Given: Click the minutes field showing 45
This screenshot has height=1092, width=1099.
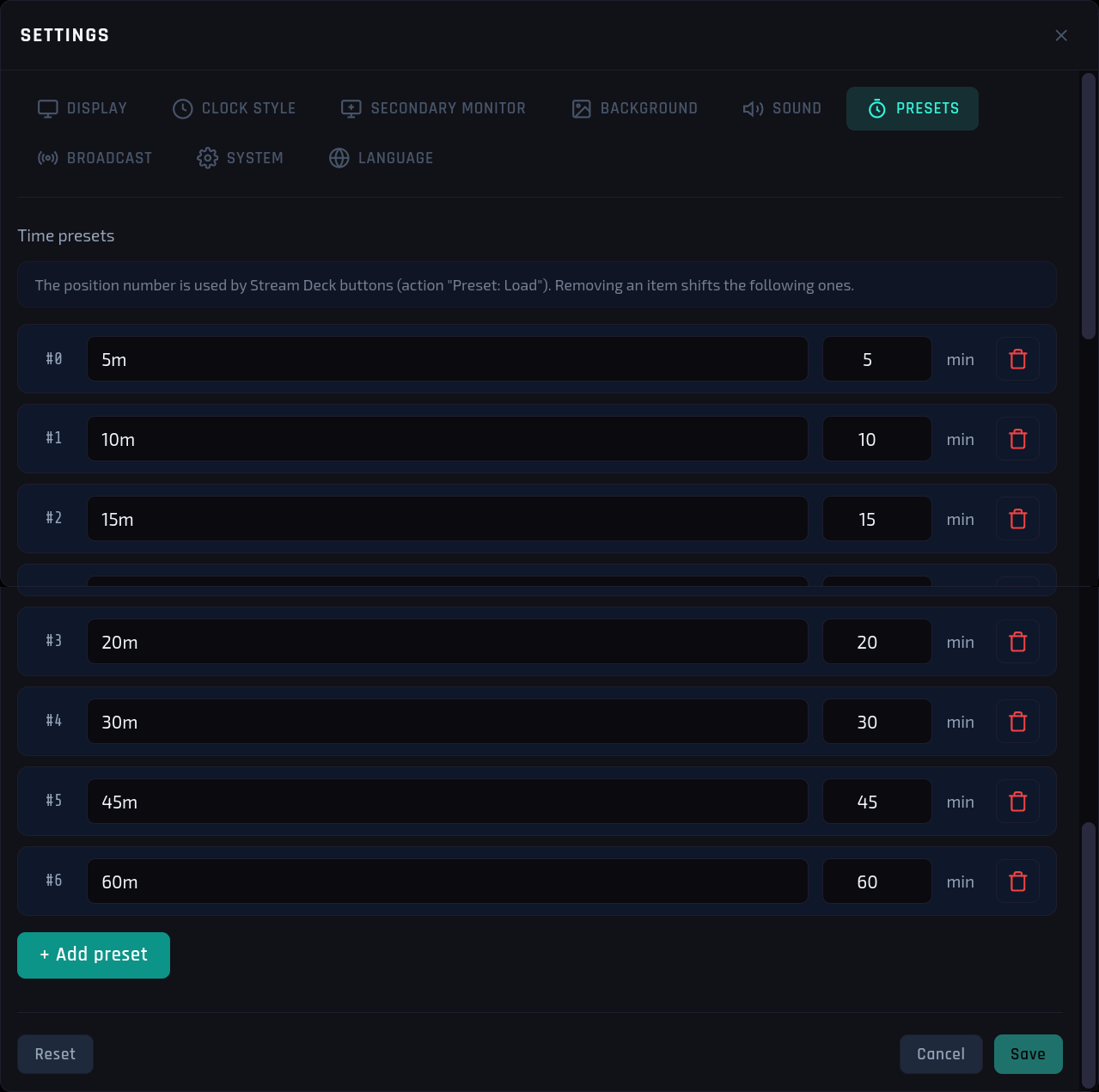Looking at the screenshot, I should click(x=877, y=802).
